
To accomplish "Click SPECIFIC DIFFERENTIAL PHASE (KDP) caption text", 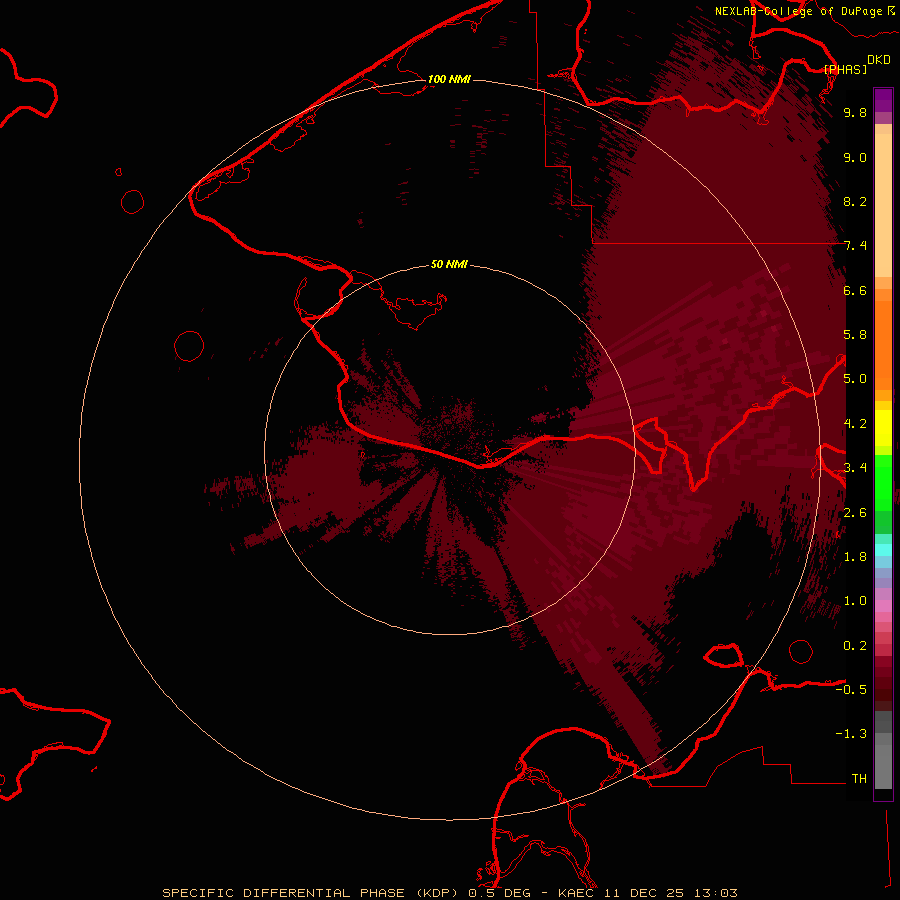I will pos(313,893).
